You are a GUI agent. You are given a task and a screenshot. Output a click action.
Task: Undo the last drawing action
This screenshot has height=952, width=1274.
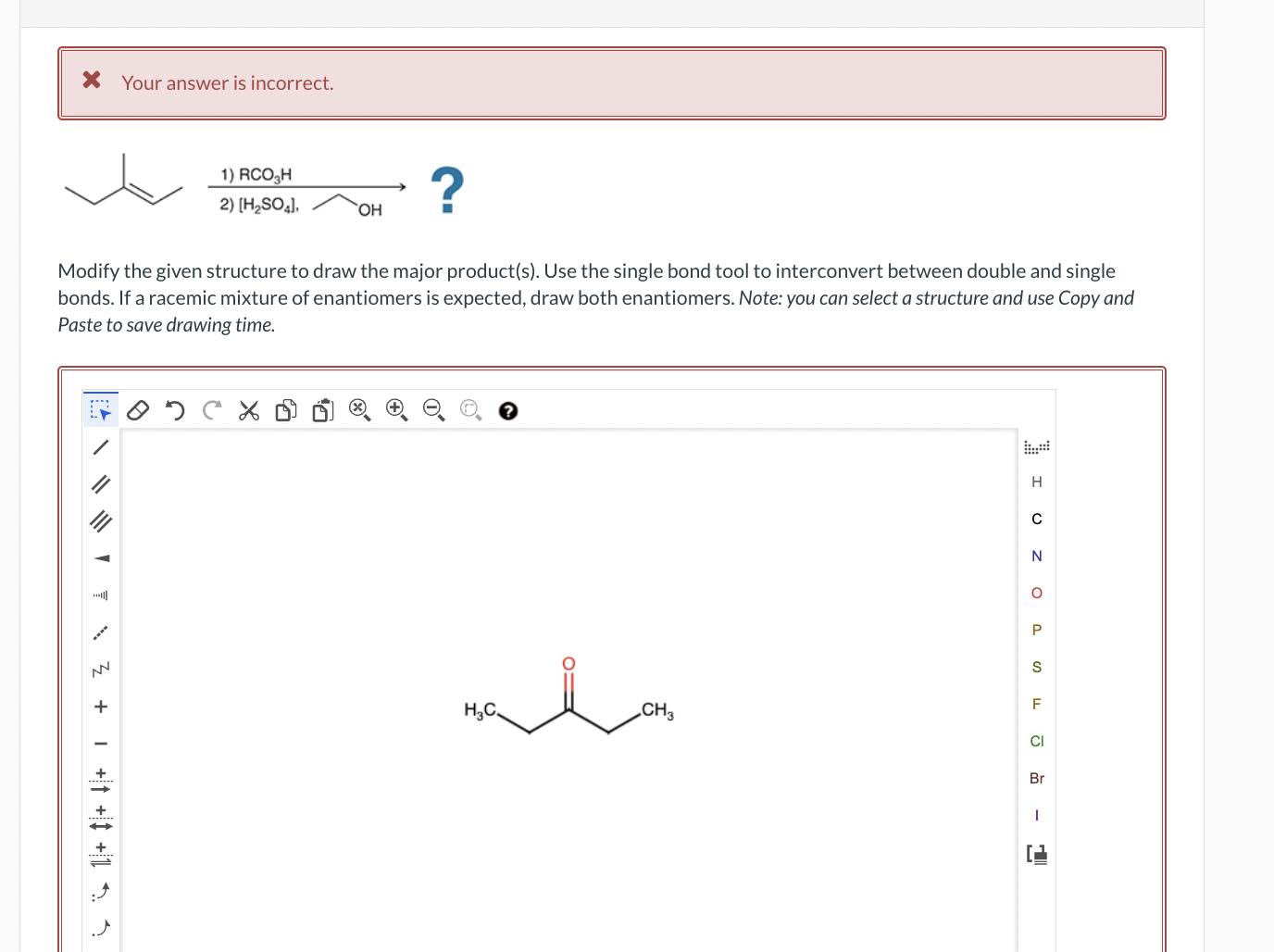(x=174, y=409)
